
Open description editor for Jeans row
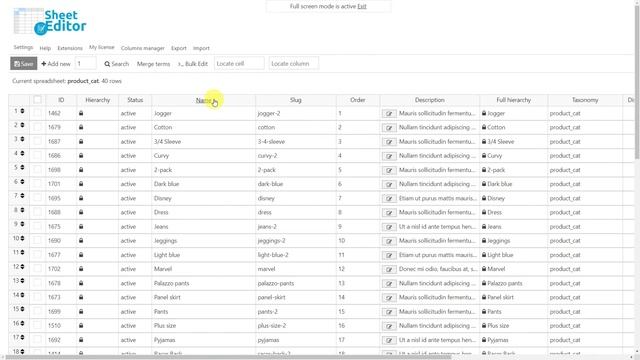click(x=389, y=227)
